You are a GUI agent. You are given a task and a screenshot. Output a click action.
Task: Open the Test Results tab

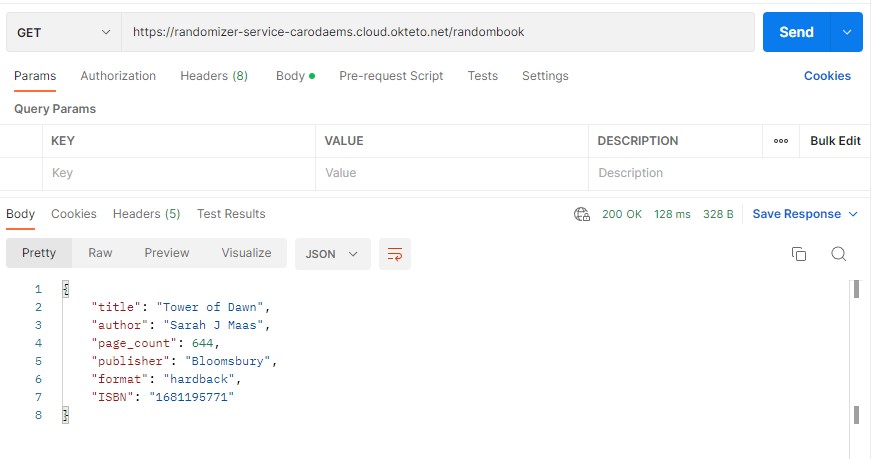tap(231, 214)
